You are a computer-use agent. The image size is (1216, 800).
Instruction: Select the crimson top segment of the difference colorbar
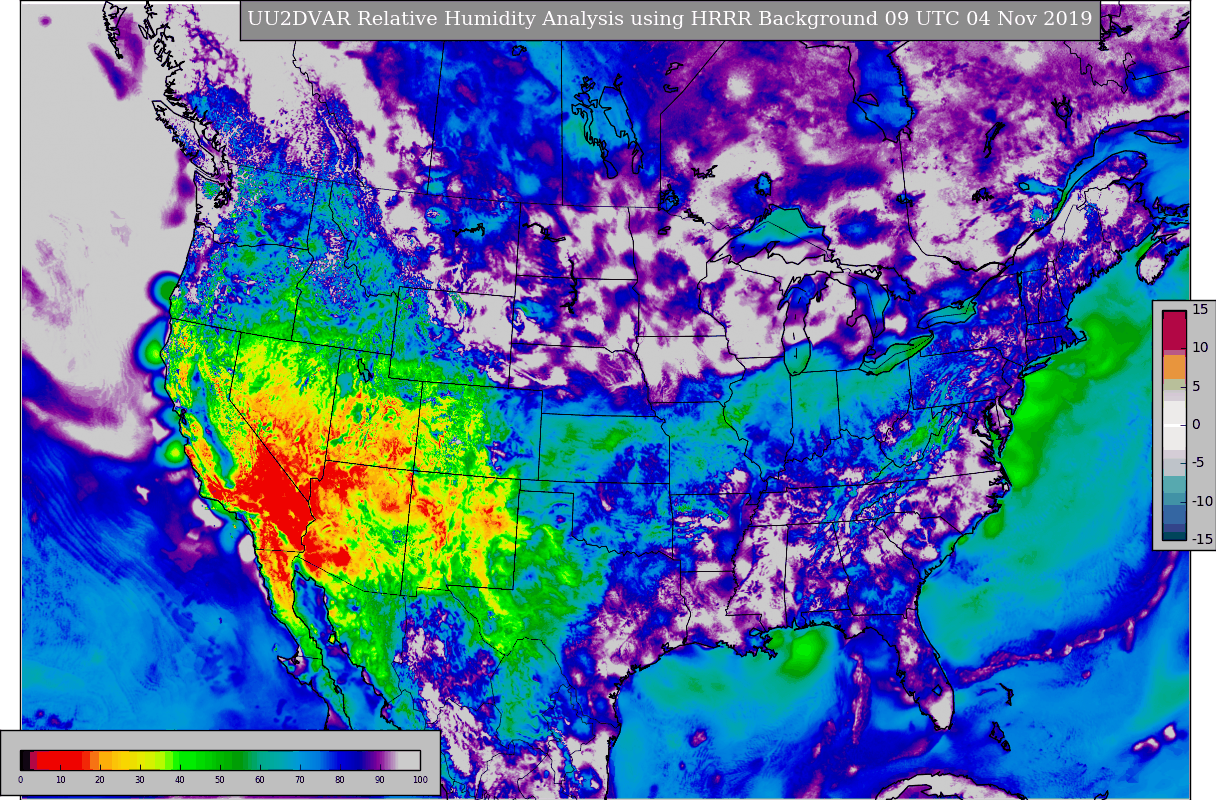pyautogui.click(x=1174, y=330)
